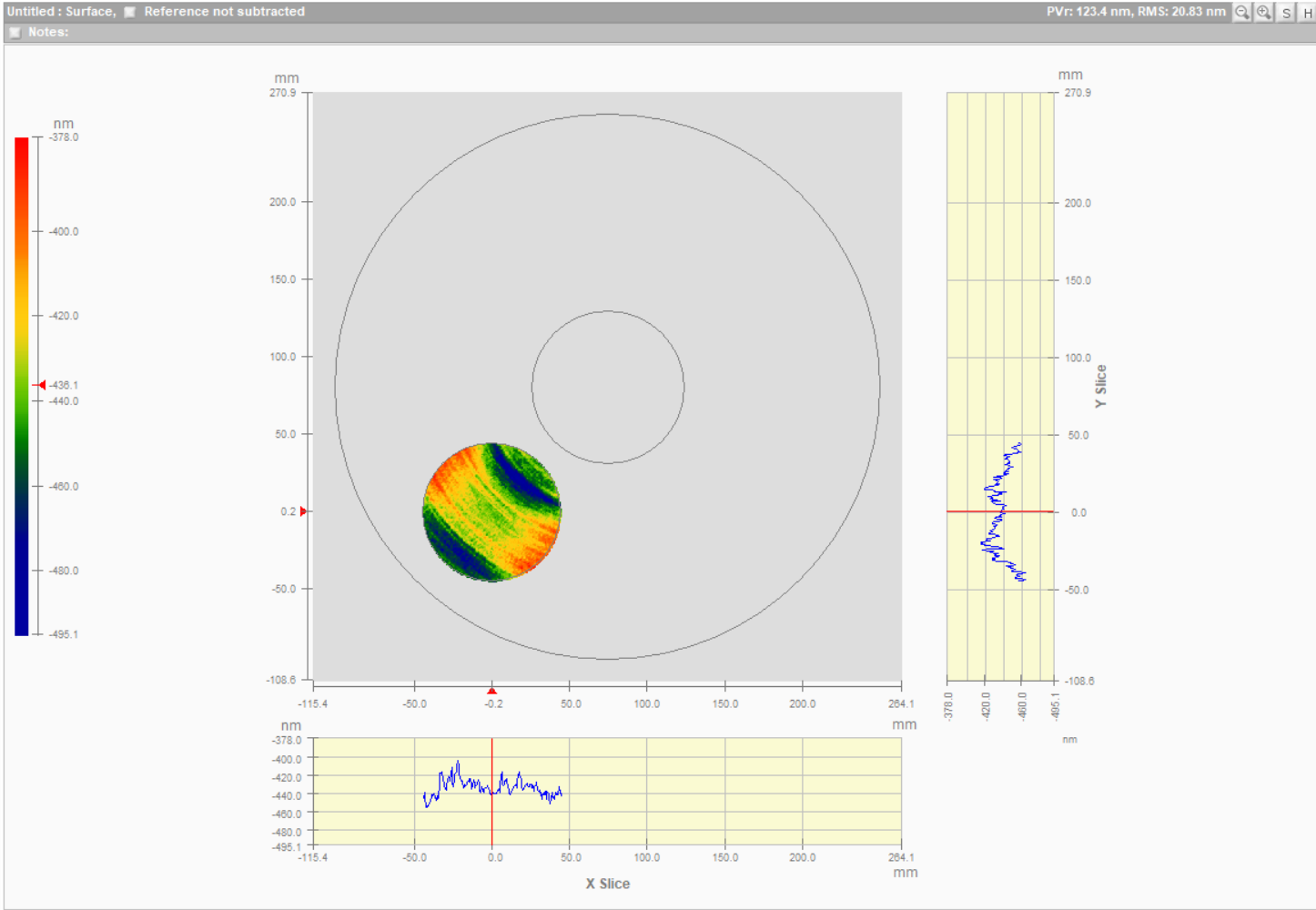
Task: Click the colored surface map data circle
Action: click(x=491, y=511)
